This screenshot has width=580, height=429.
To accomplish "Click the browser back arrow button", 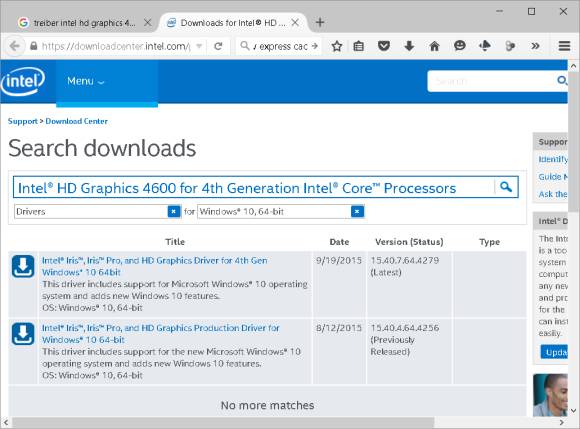I will pyautogui.click(x=15, y=47).
